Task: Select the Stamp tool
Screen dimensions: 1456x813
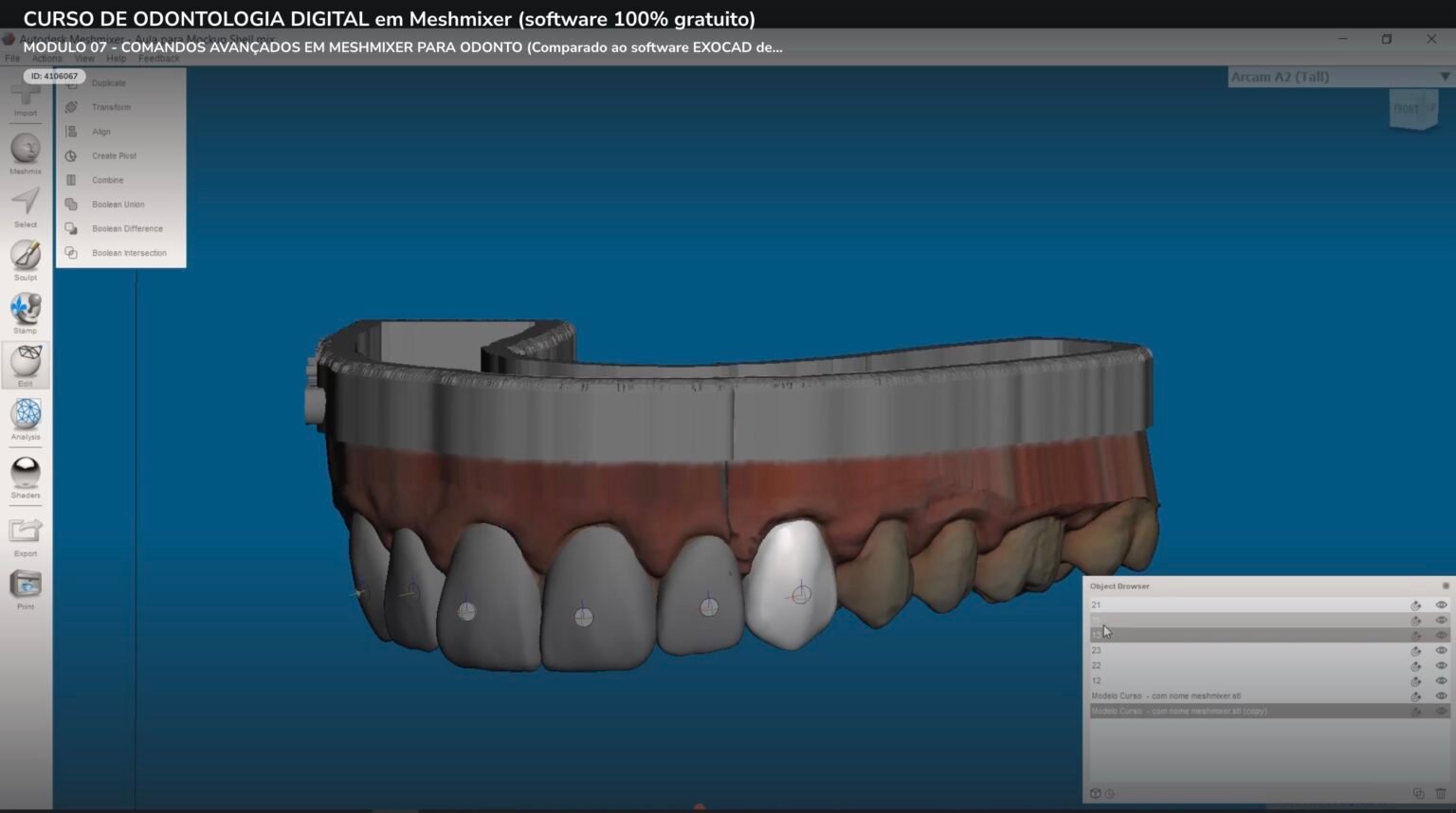Action: (25, 309)
